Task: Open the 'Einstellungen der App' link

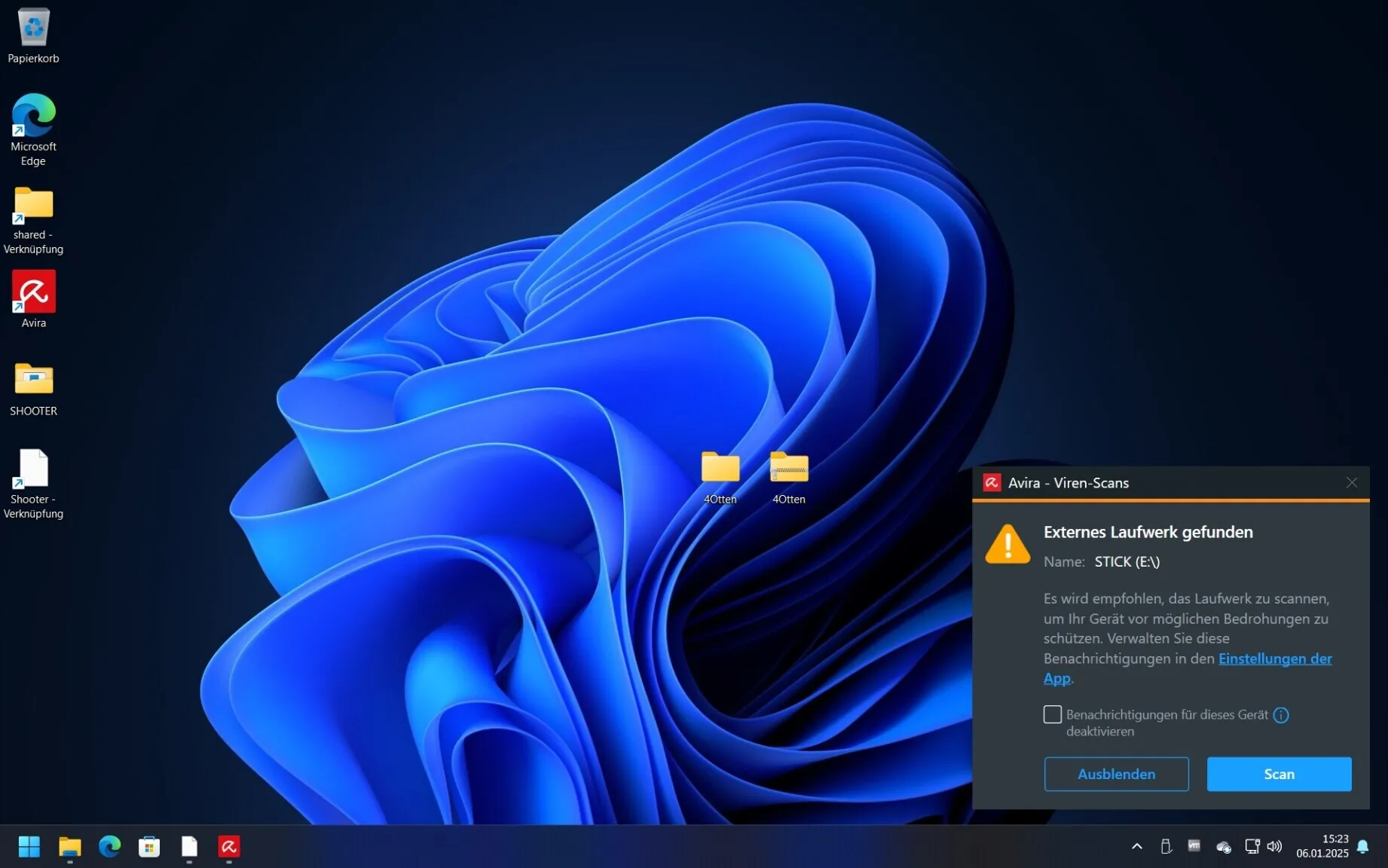Action: coord(1274,659)
